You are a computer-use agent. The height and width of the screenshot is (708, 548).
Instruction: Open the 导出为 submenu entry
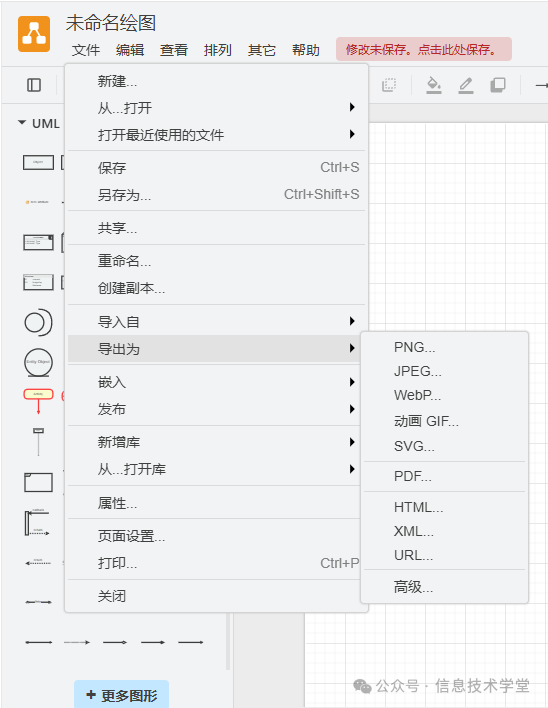[x=216, y=349]
